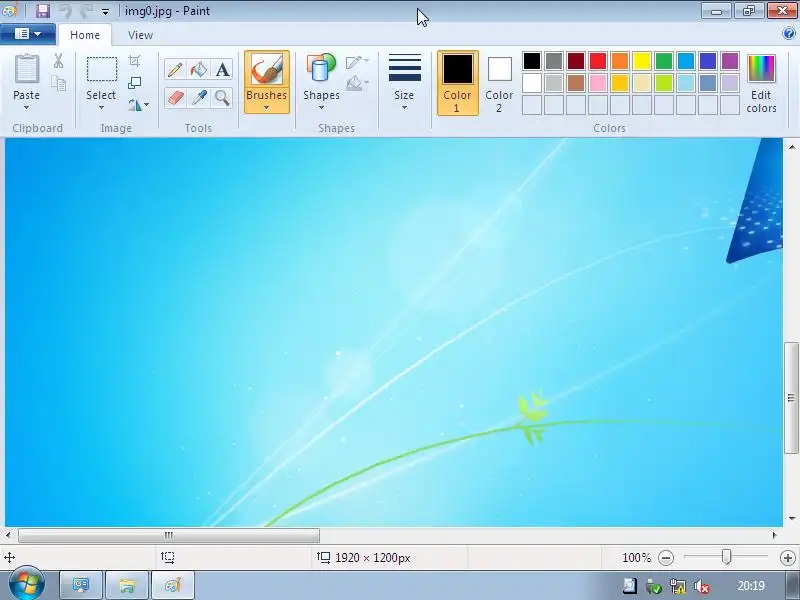800x600 pixels.
Task: Click the Cut scissors icon
Action: point(58,61)
